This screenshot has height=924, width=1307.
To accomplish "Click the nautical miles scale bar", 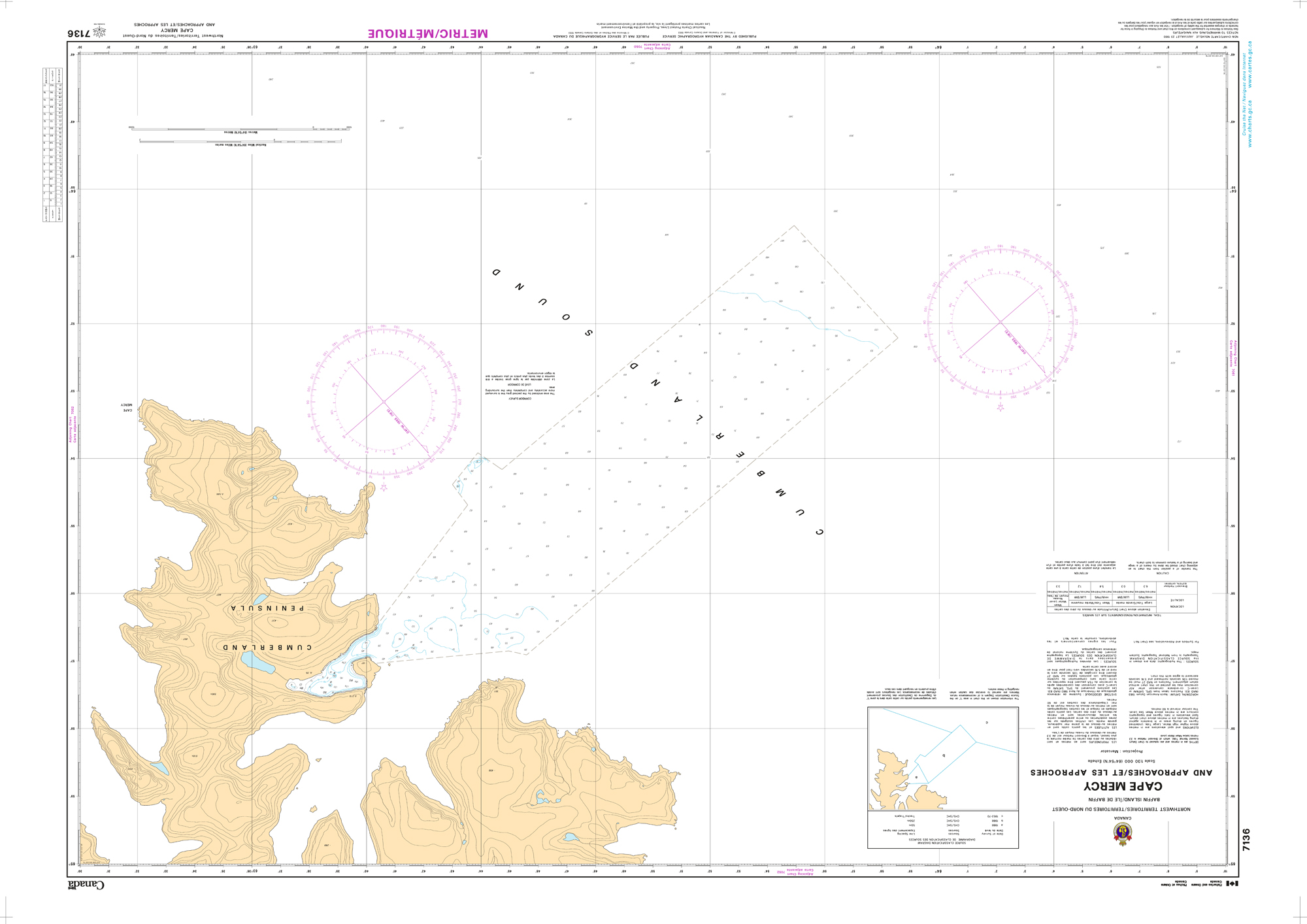I will point(240,141).
